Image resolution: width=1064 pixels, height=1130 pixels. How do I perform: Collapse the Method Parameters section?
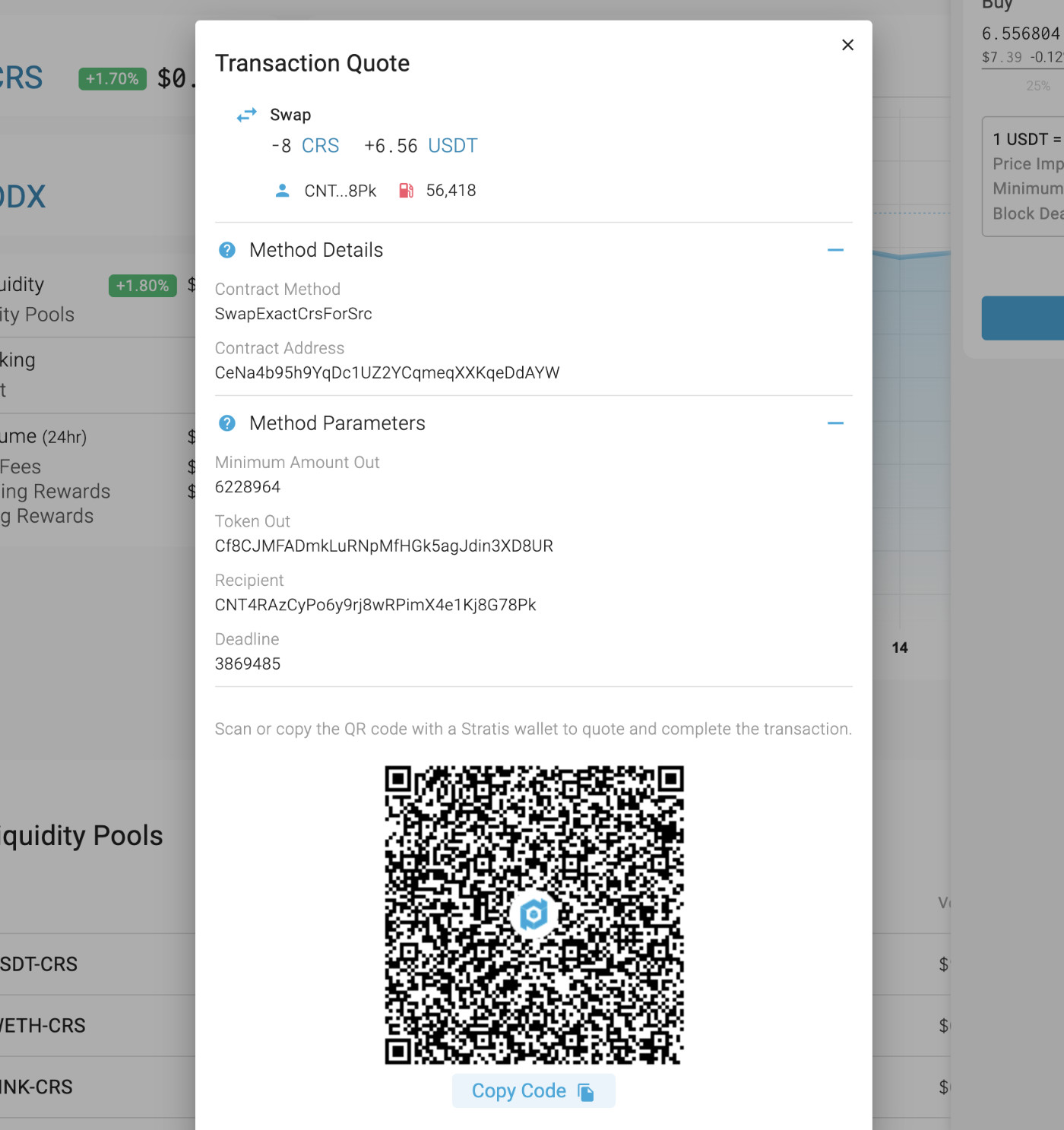[835, 423]
